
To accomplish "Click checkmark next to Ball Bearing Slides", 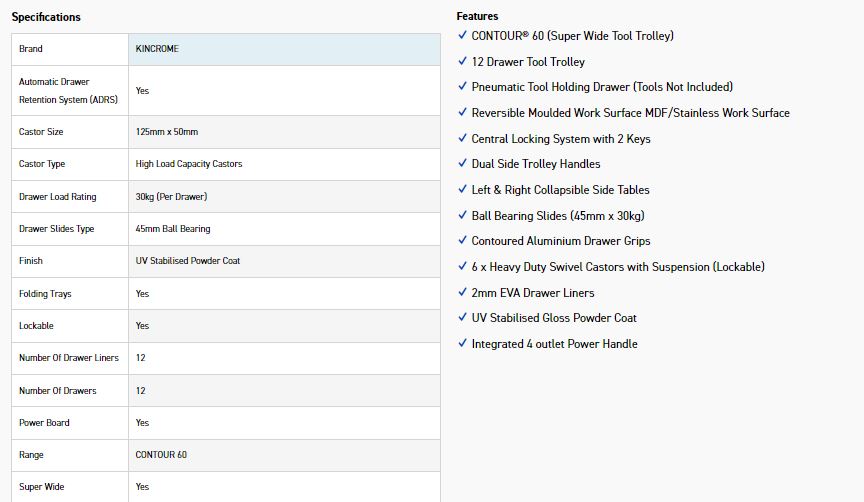I will point(462,215).
